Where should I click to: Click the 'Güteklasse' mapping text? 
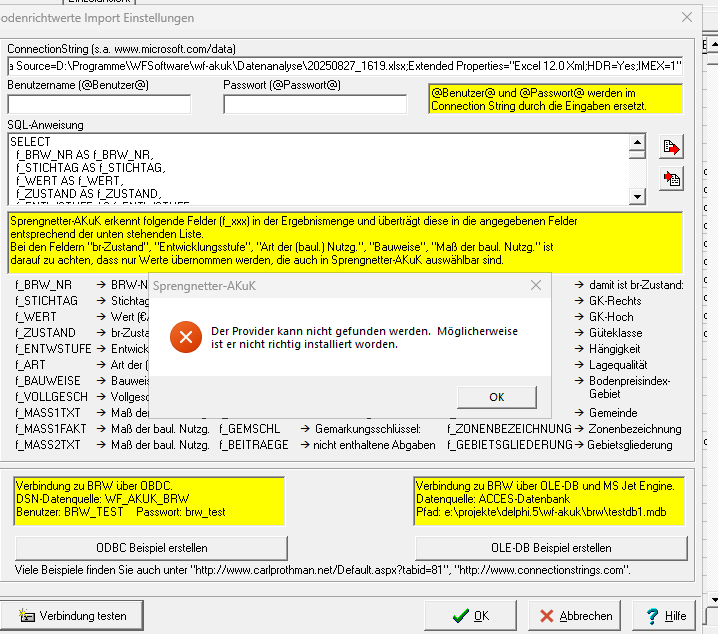point(615,333)
